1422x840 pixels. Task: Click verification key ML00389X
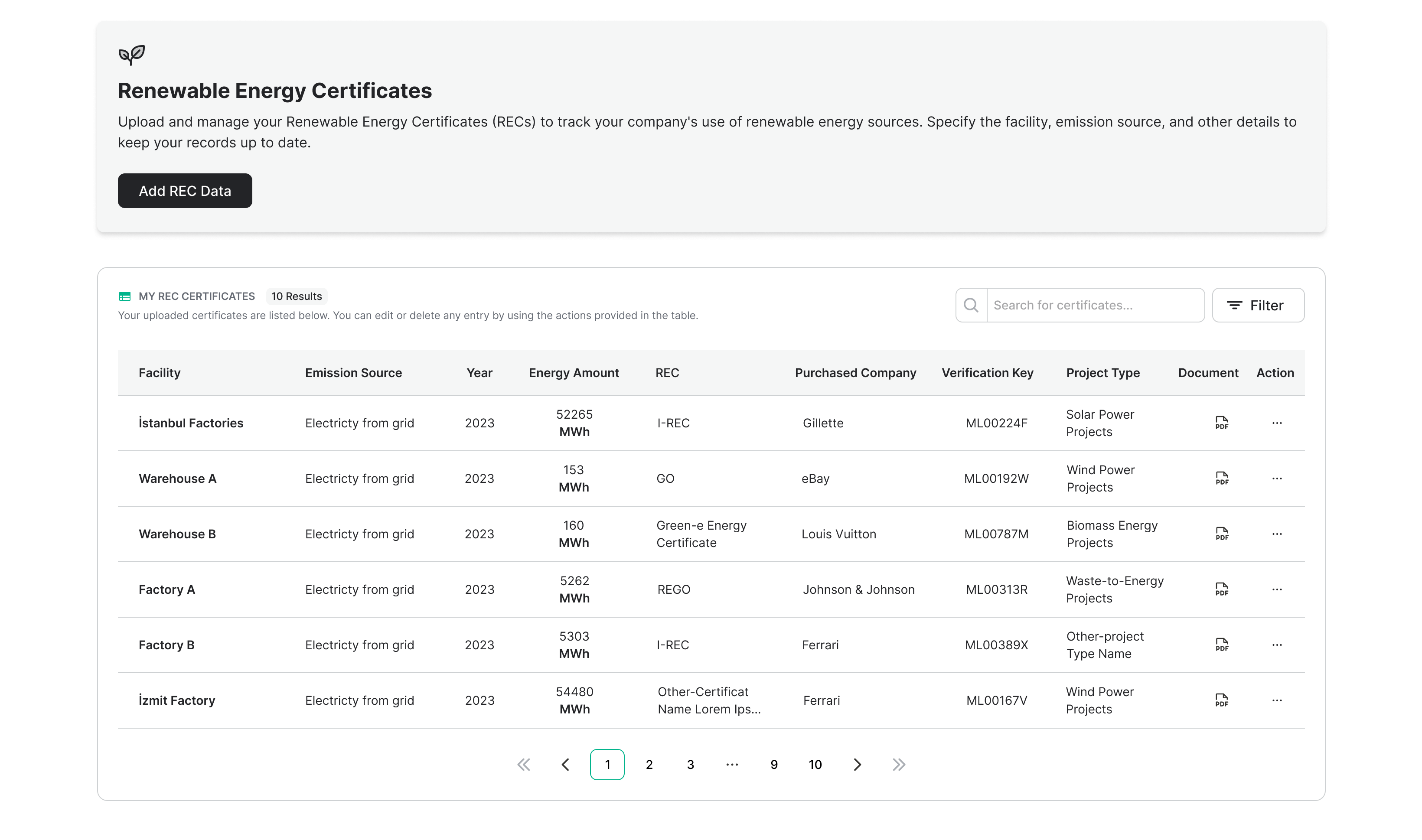(x=996, y=645)
